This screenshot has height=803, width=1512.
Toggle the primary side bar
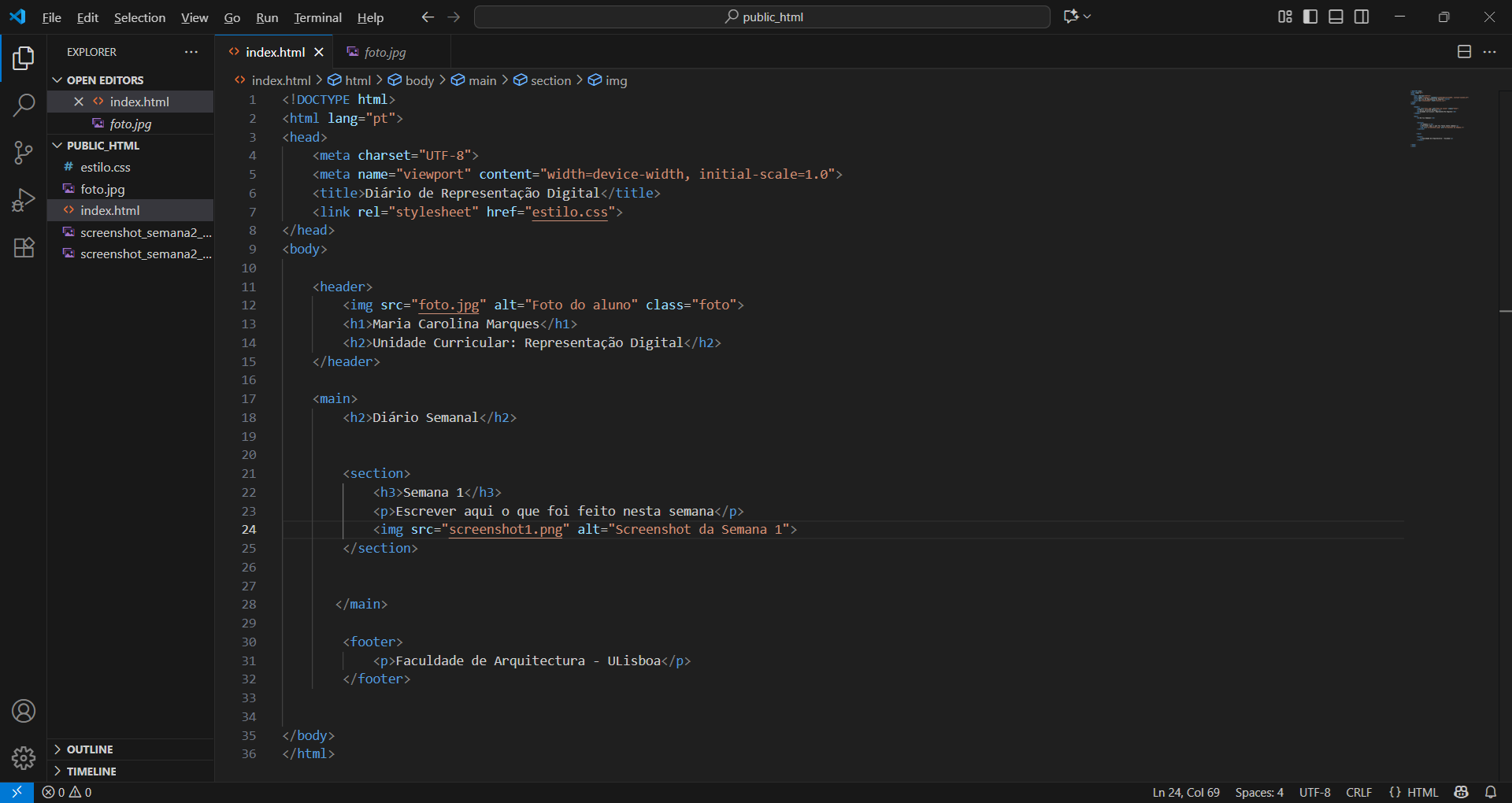(1310, 17)
